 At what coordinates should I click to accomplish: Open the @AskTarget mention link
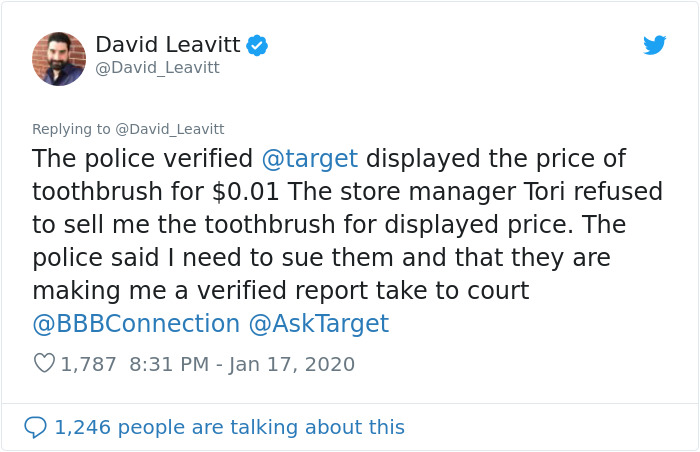319,324
